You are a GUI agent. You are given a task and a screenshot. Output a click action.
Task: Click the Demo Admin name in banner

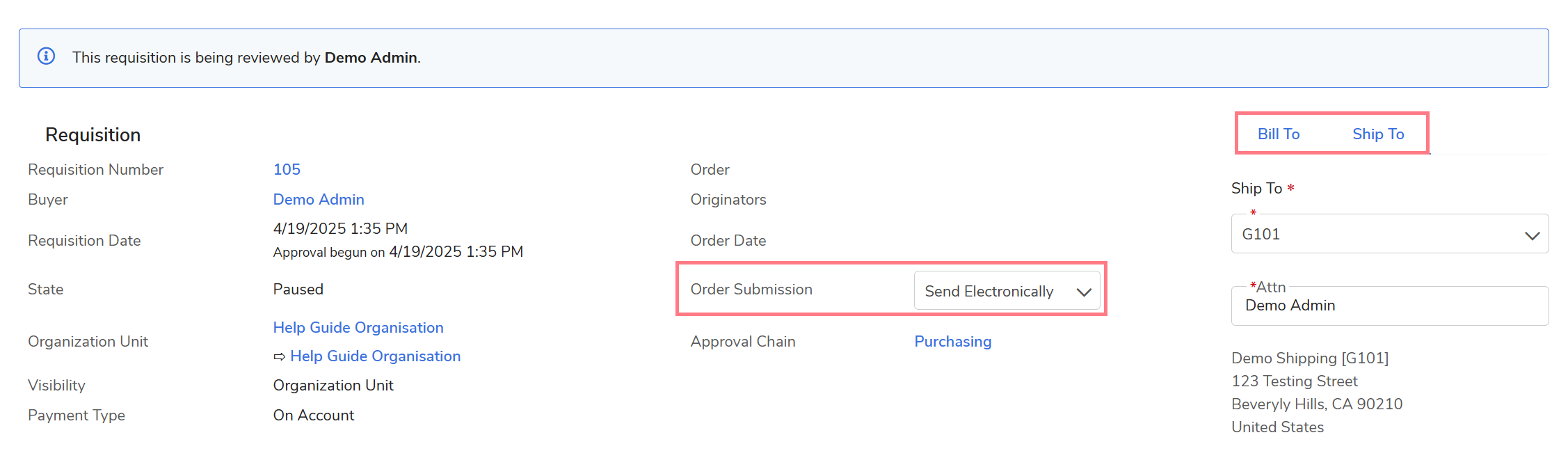coord(371,57)
